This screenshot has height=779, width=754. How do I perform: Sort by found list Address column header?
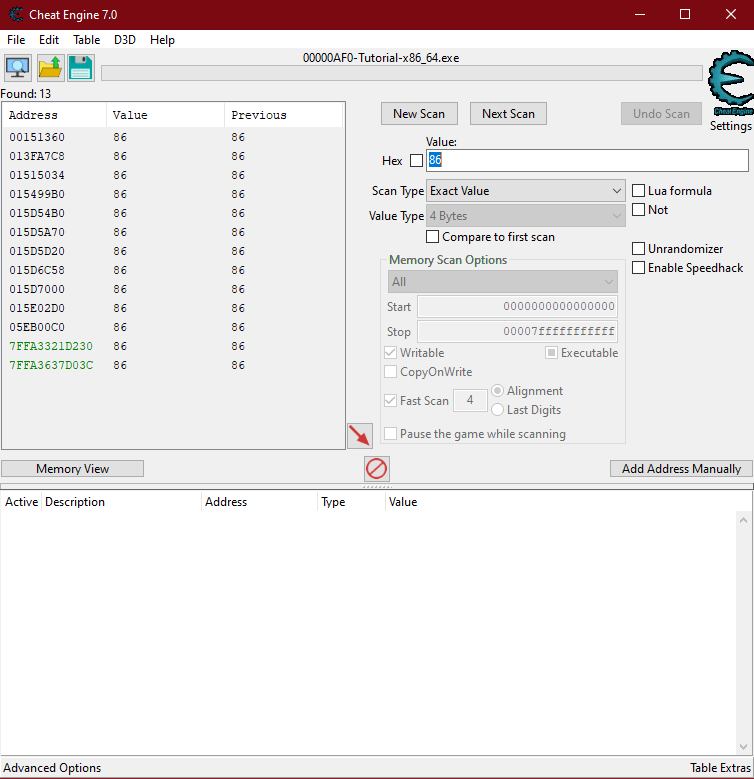pyautogui.click(x=54, y=115)
